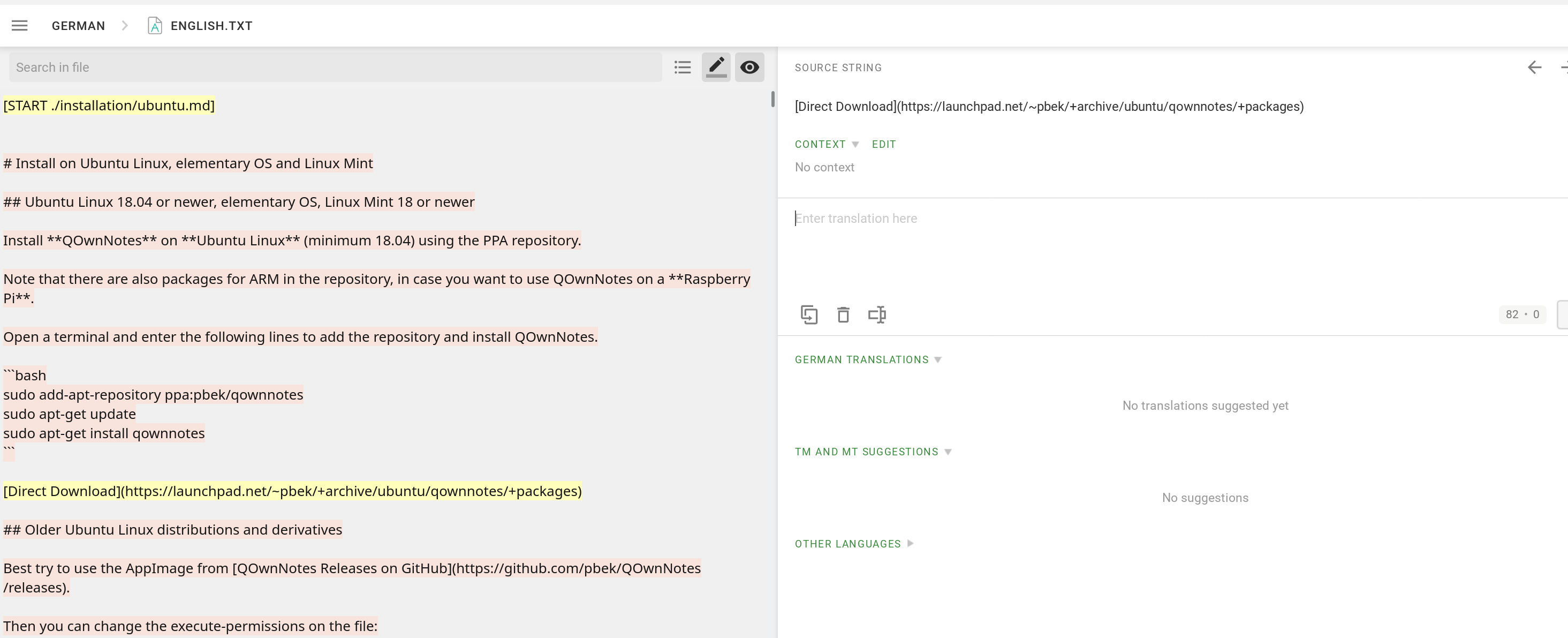Select '## Older Ubuntu Linux distributions' string
Image resolution: width=1568 pixels, height=638 pixels.
pos(173,530)
